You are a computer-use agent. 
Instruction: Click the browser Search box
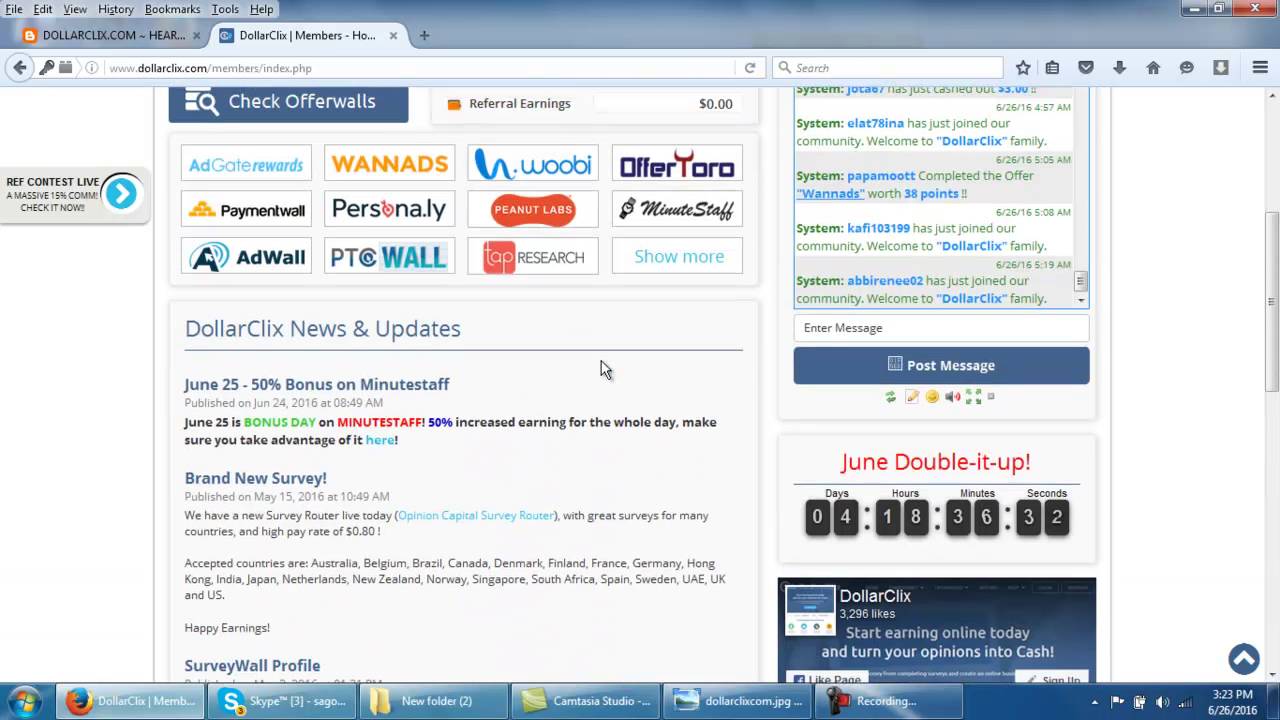888,68
